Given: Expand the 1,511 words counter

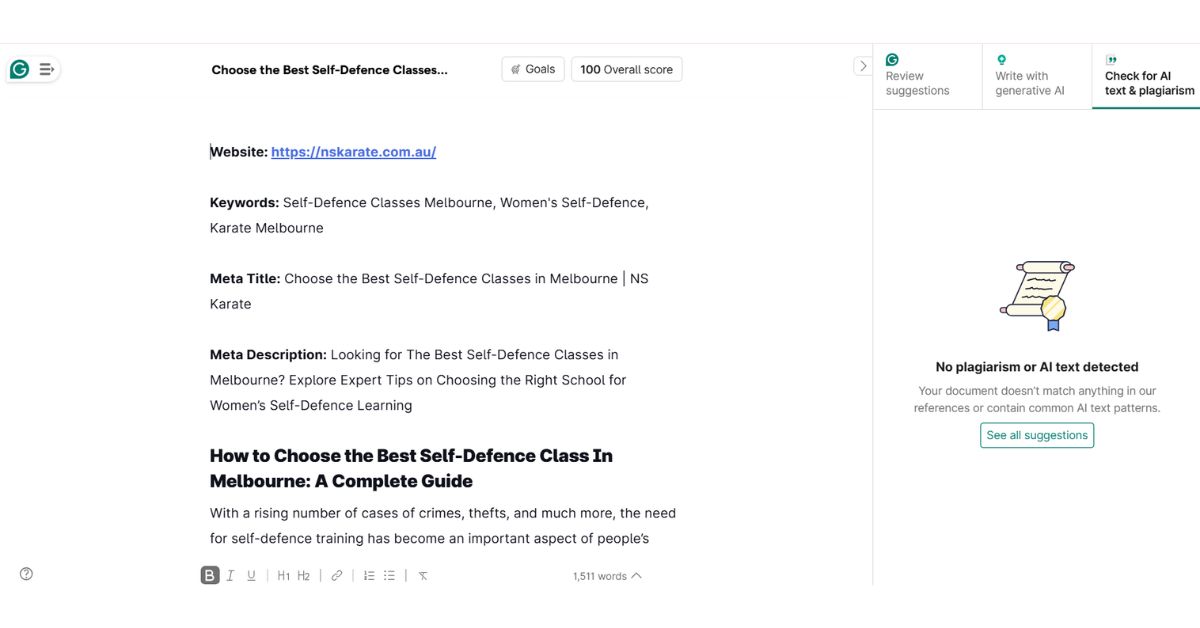Looking at the screenshot, I should coord(607,576).
